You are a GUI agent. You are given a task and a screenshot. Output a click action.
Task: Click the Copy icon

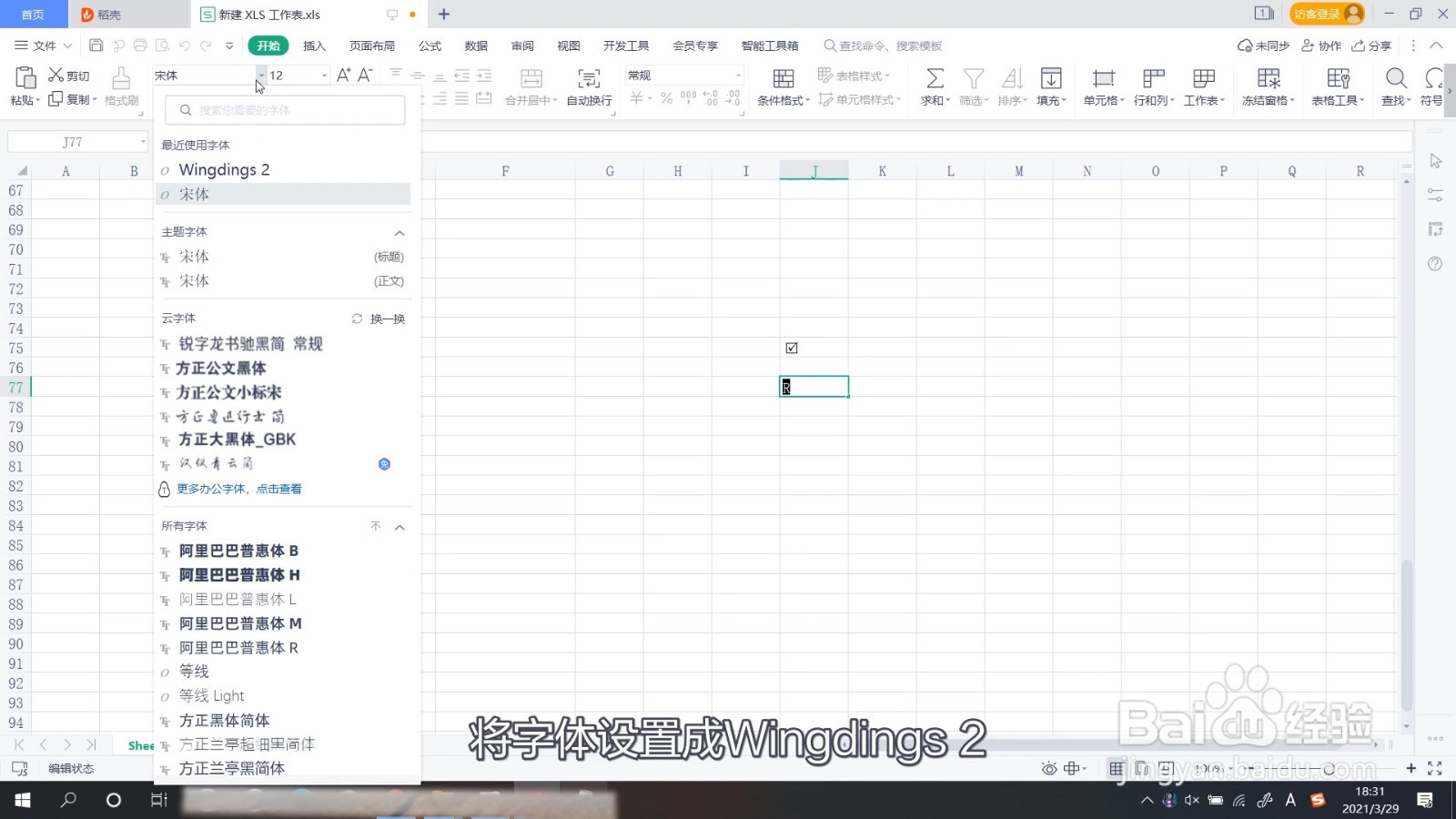(x=56, y=99)
